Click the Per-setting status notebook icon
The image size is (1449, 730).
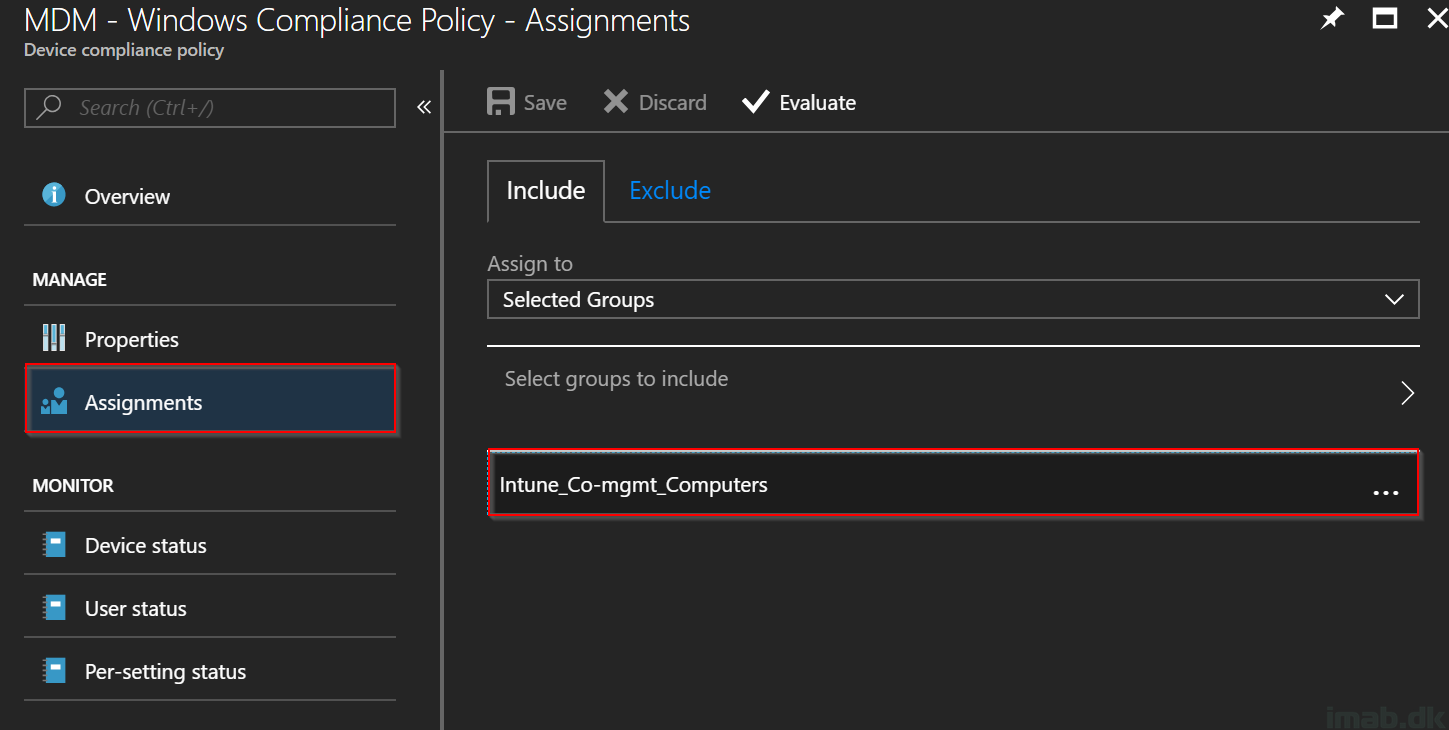[54, 671]
